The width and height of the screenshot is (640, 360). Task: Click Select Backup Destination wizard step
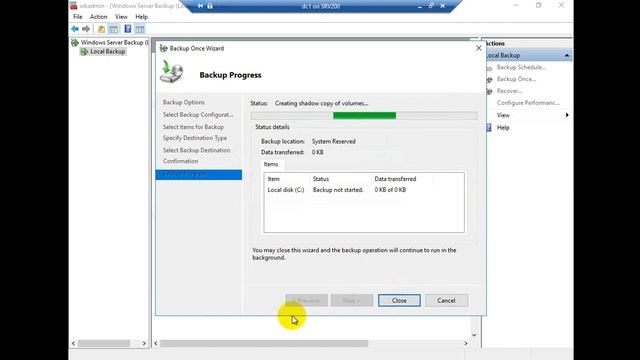coord(196,150)
